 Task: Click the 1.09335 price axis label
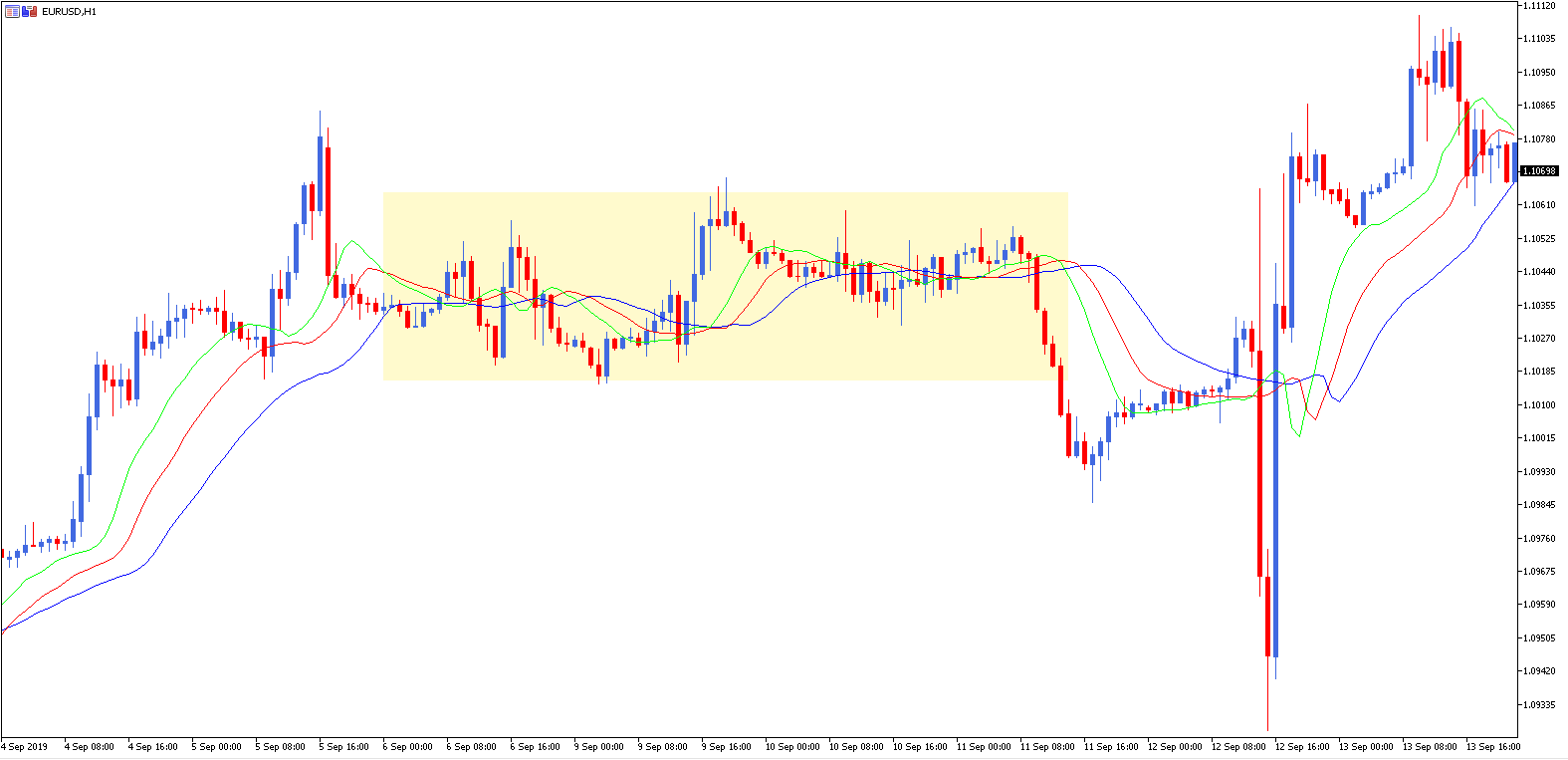point(1539,704)
